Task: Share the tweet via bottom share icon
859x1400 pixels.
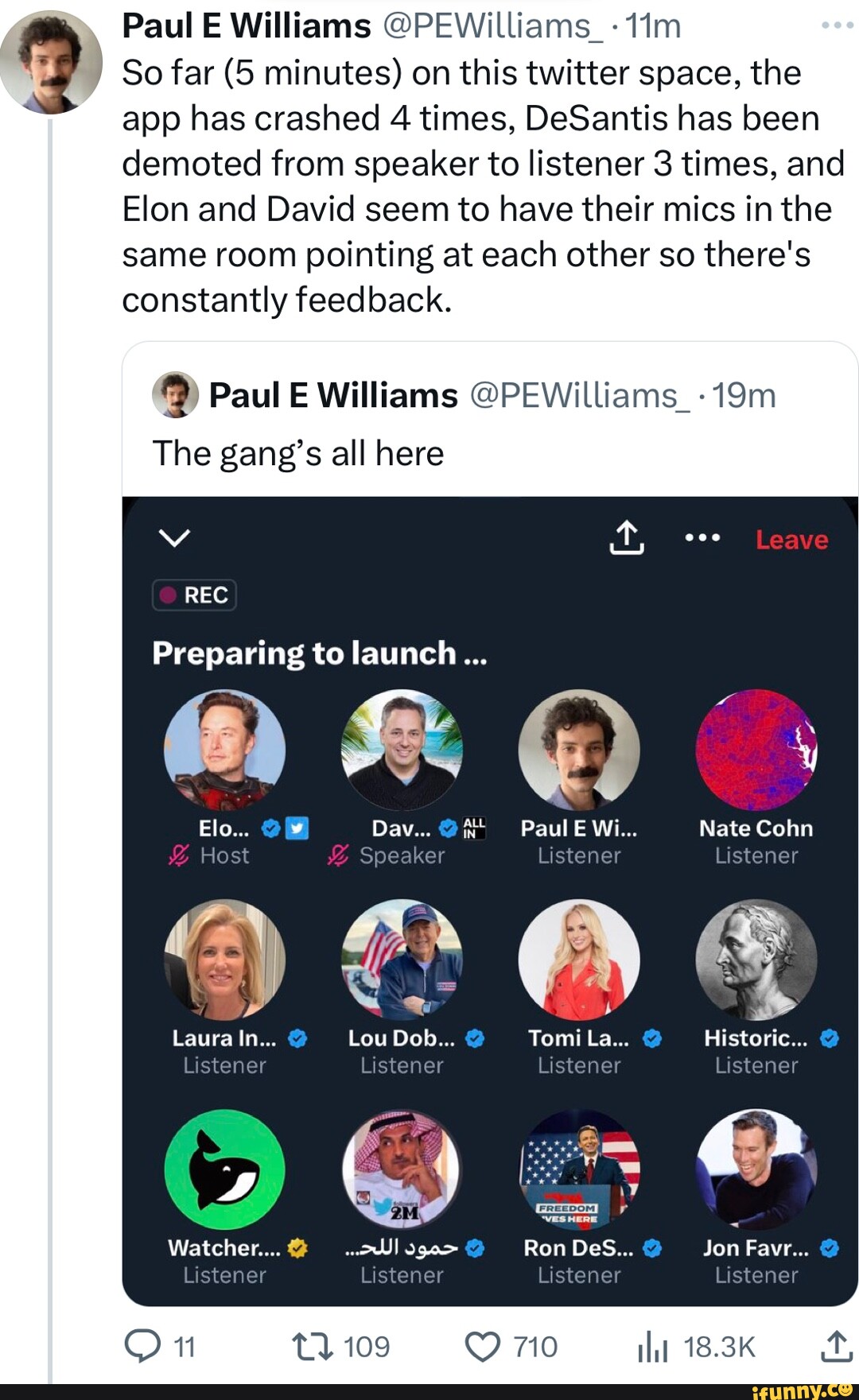Action: (837, 1346)
